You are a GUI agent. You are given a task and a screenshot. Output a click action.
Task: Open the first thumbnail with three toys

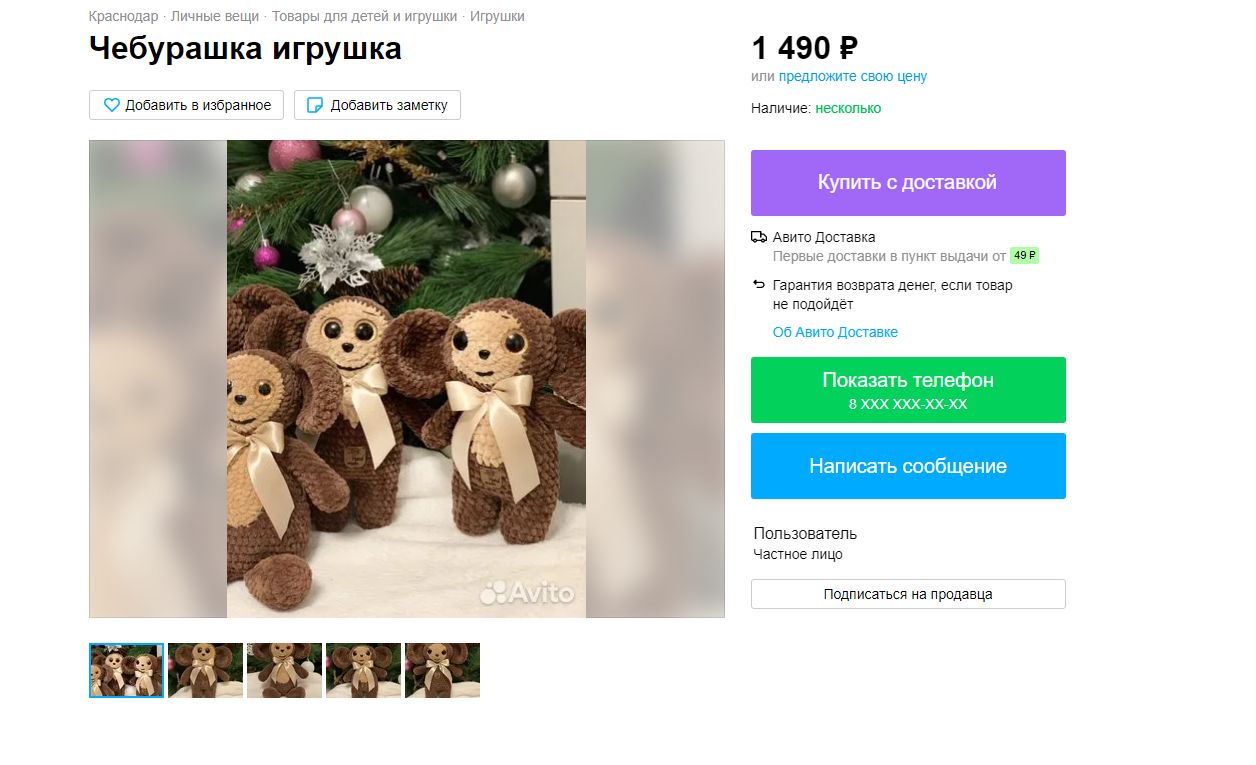[126, 670]
